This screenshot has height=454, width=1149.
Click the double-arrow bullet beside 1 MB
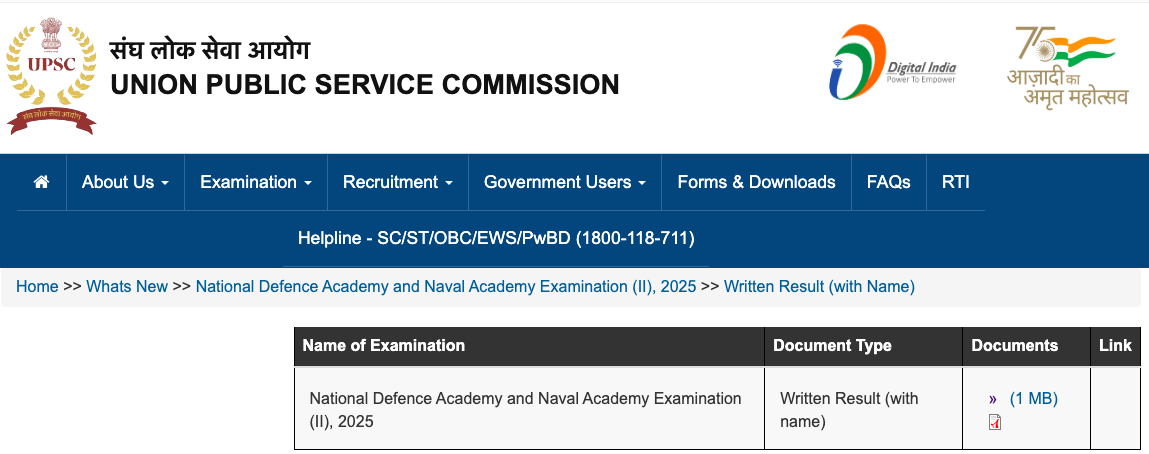click(x=993, y=399)
